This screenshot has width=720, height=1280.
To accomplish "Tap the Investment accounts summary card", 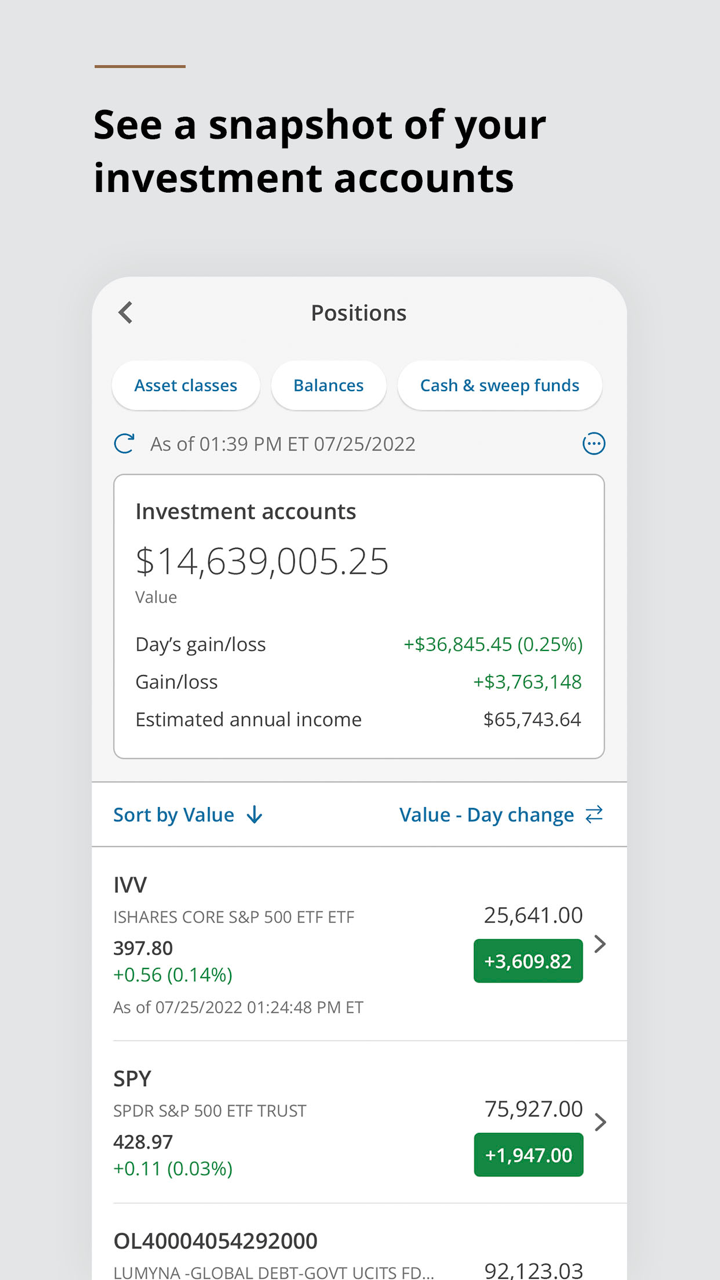I will (359, 616).
